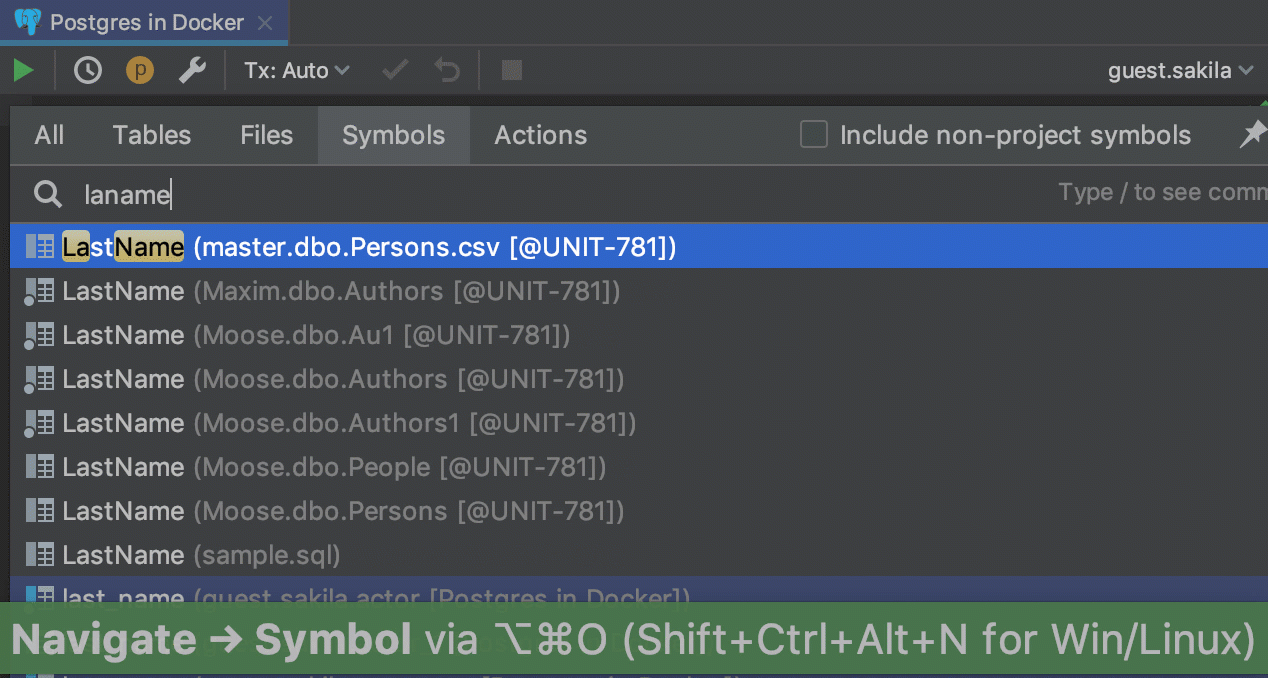Open query history clock icon
Screen dimensions: 1268x678
pyautogui.click(x=88, y=70)
